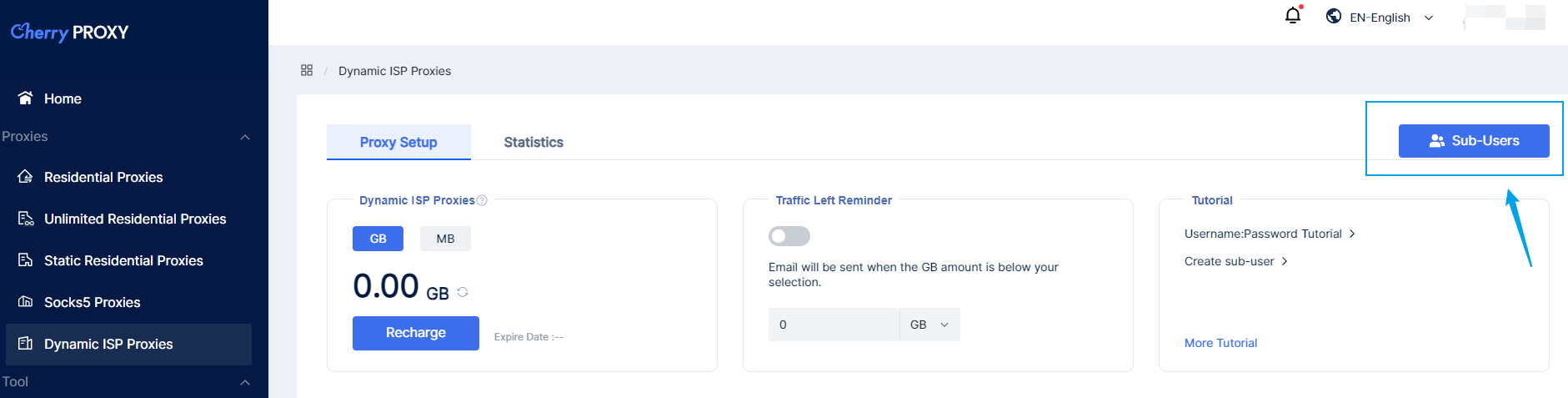This screenshot has height=398, width=1568.
Task: Click the refresh icon beside 0.00 GB
Action: (463, 292)
